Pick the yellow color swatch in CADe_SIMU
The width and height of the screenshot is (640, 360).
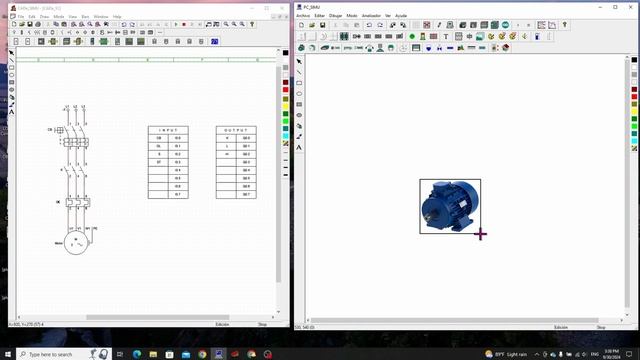pyautogui.click(x=285, y=106)
